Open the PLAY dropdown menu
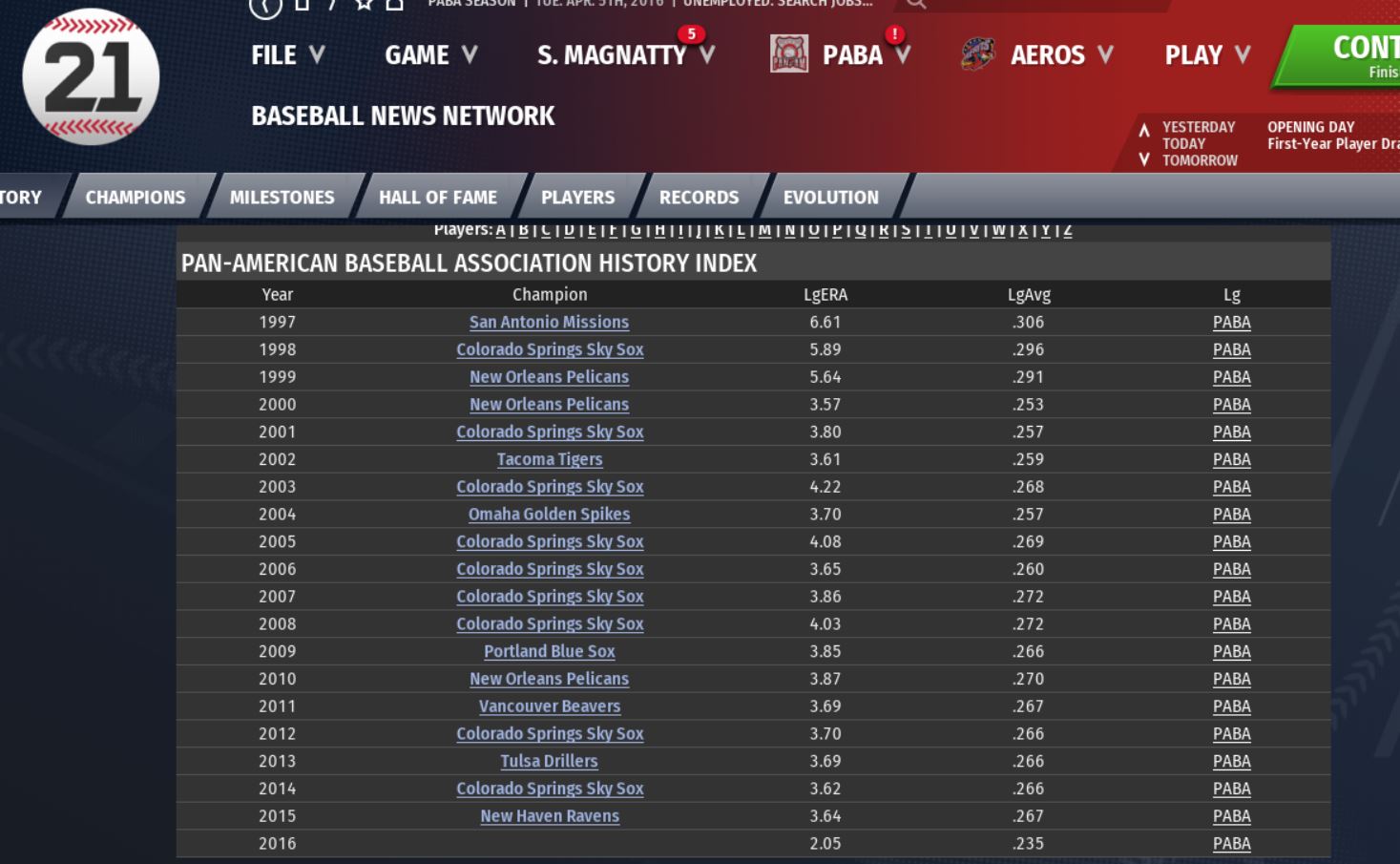This screenshot has width=1400, height=864. [x=1208, y=55]
